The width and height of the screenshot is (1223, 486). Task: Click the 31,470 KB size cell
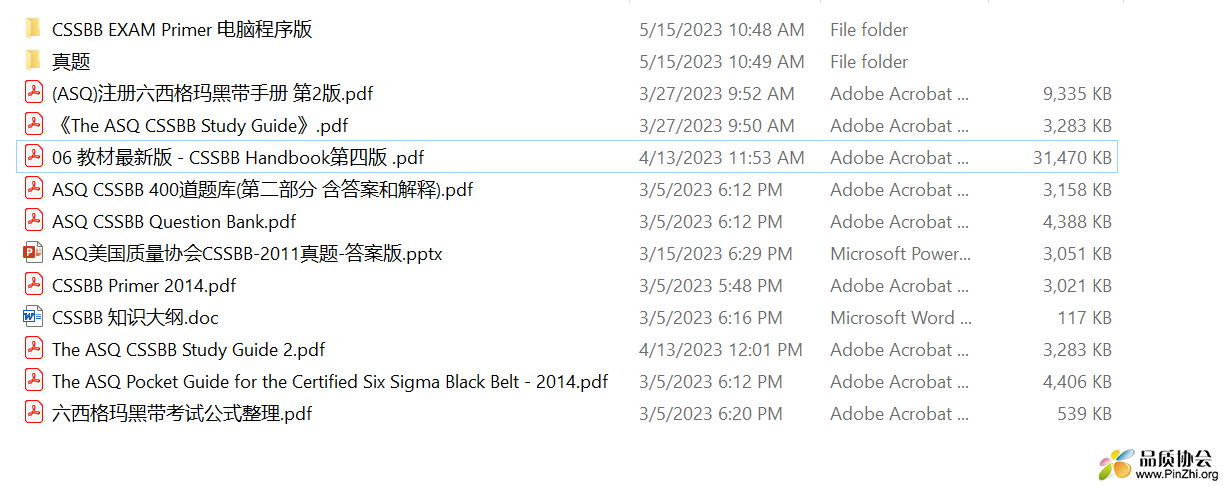pos(1072,157)
